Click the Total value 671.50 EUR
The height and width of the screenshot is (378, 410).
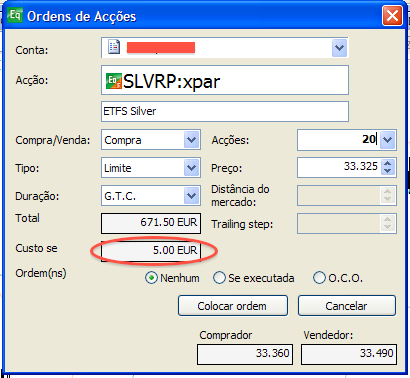151,223
